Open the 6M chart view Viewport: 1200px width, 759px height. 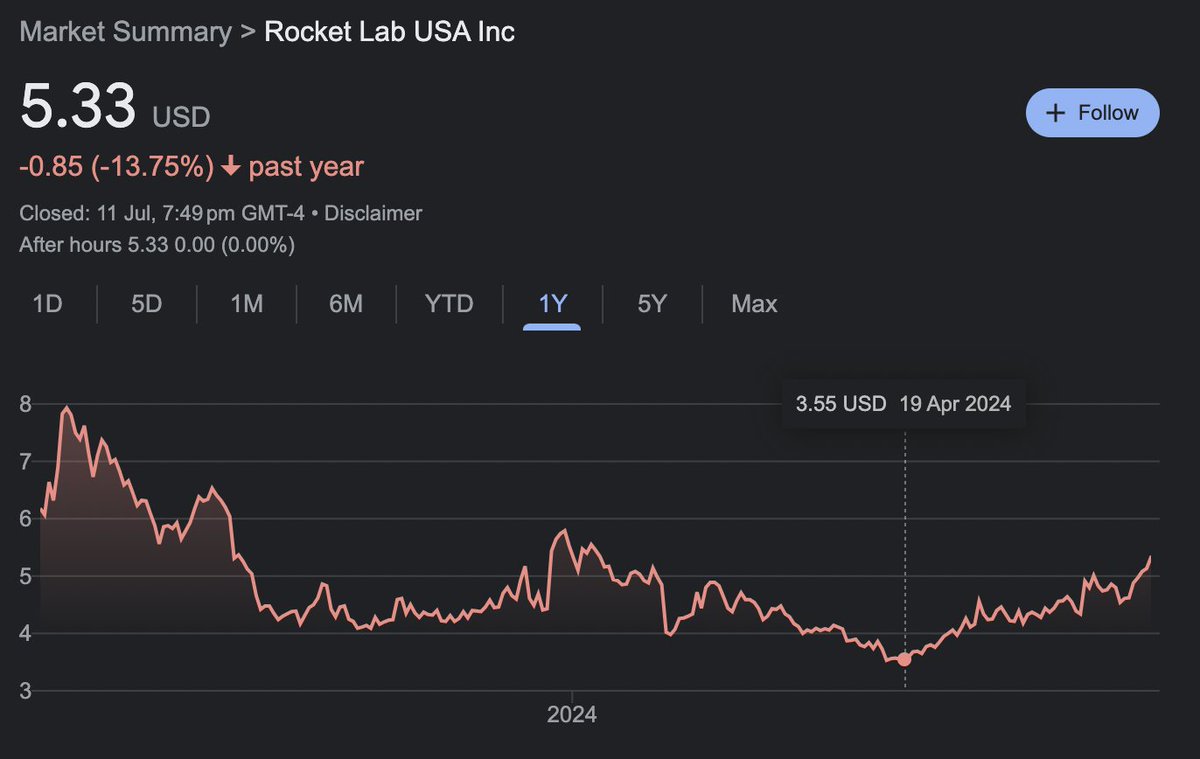pos(345,304)
